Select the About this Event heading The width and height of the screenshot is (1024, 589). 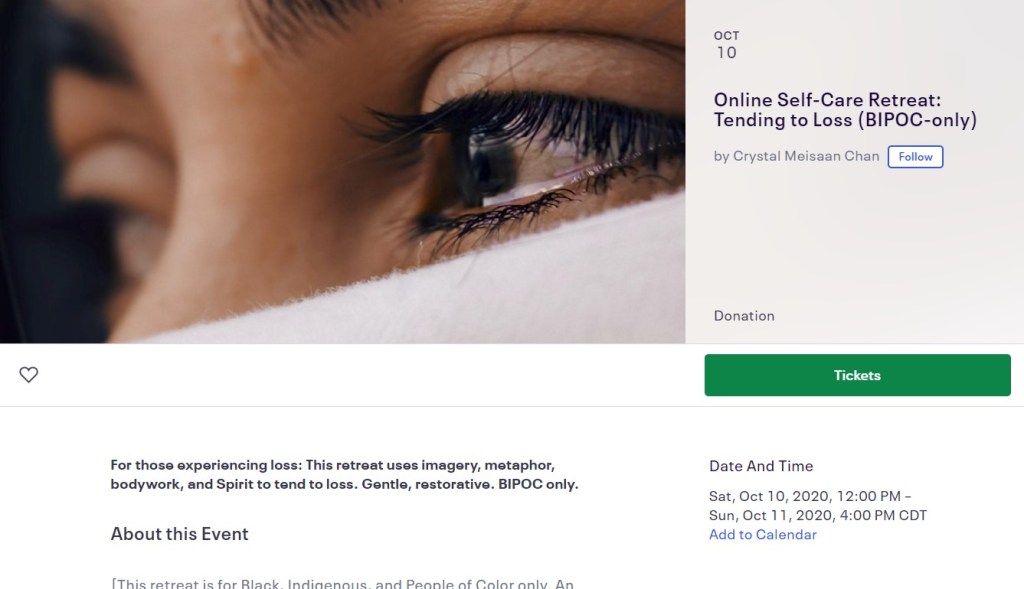coord(179,534)
